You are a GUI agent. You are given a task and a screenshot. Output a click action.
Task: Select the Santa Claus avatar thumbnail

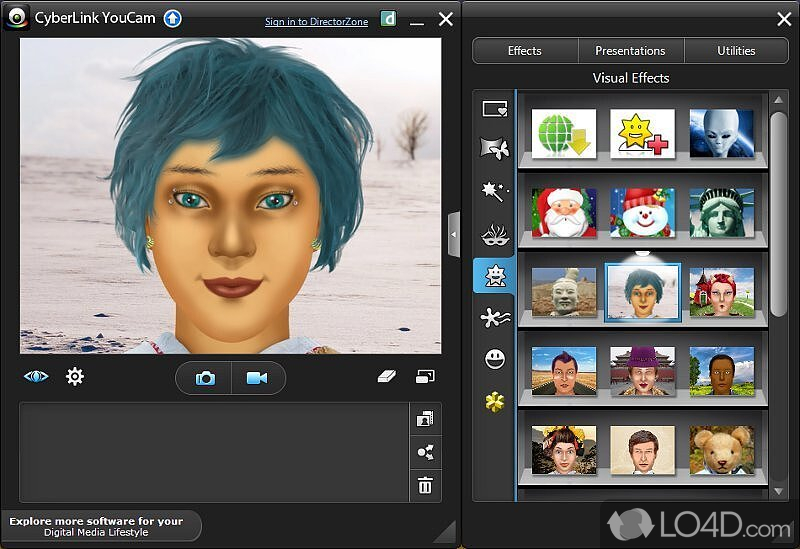(563, 213)
